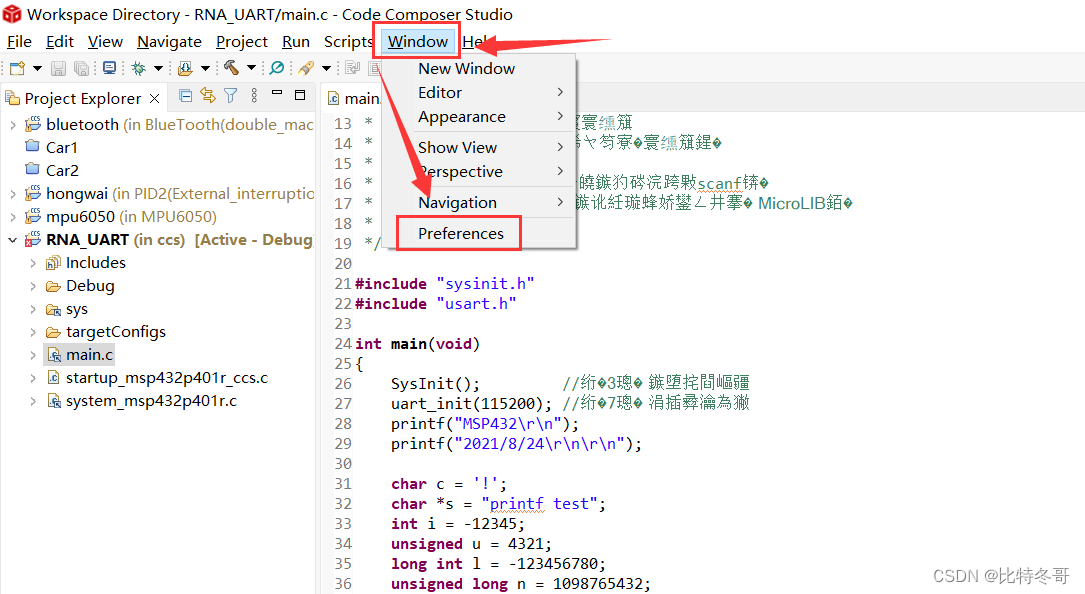The height and width of the screenshot is (594, 1085).
Task: Open dropdown beside folder-braces icon
Action: point(206,68)
